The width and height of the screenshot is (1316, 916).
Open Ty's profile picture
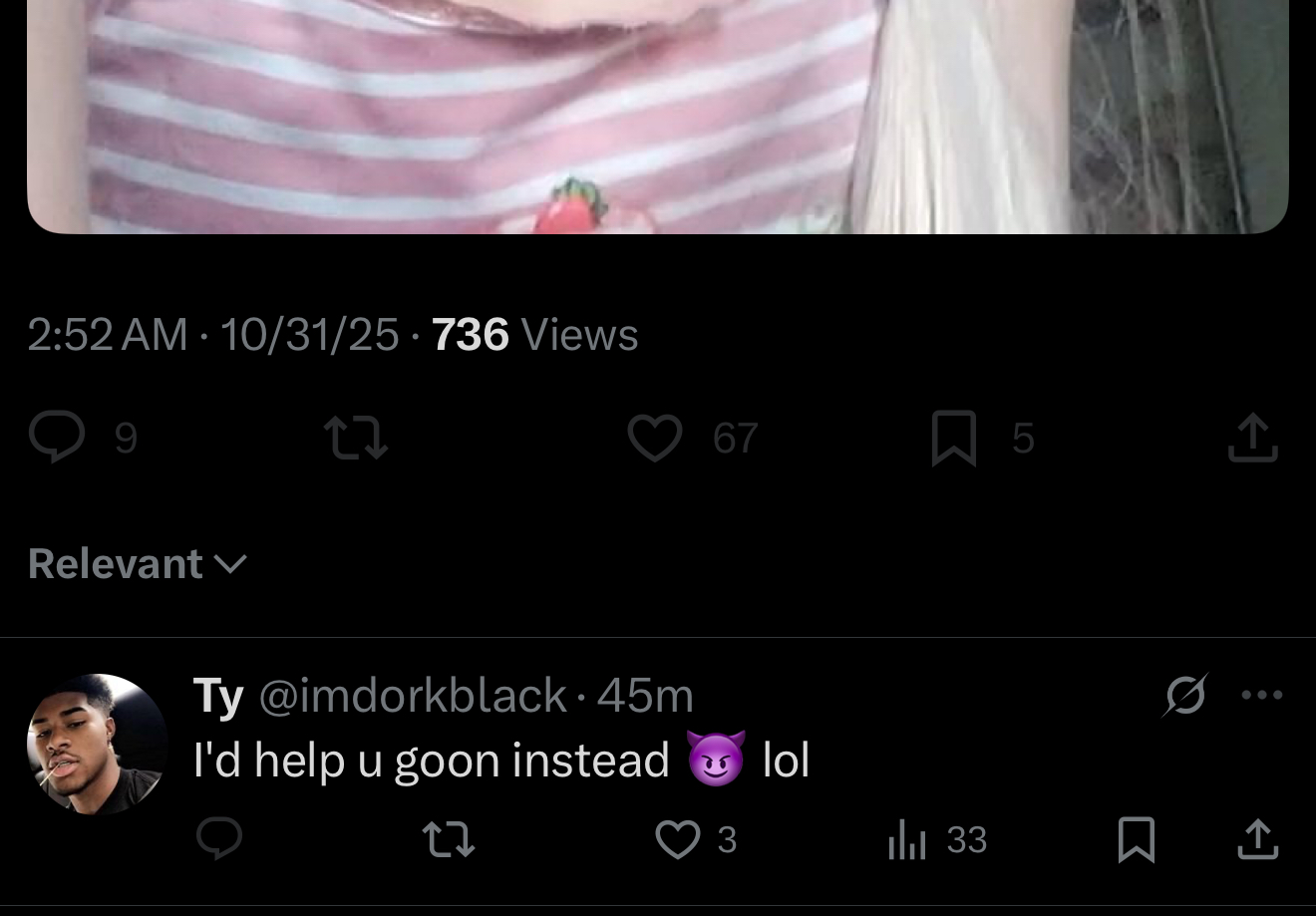pyautogui.click(x=98, y=744)
